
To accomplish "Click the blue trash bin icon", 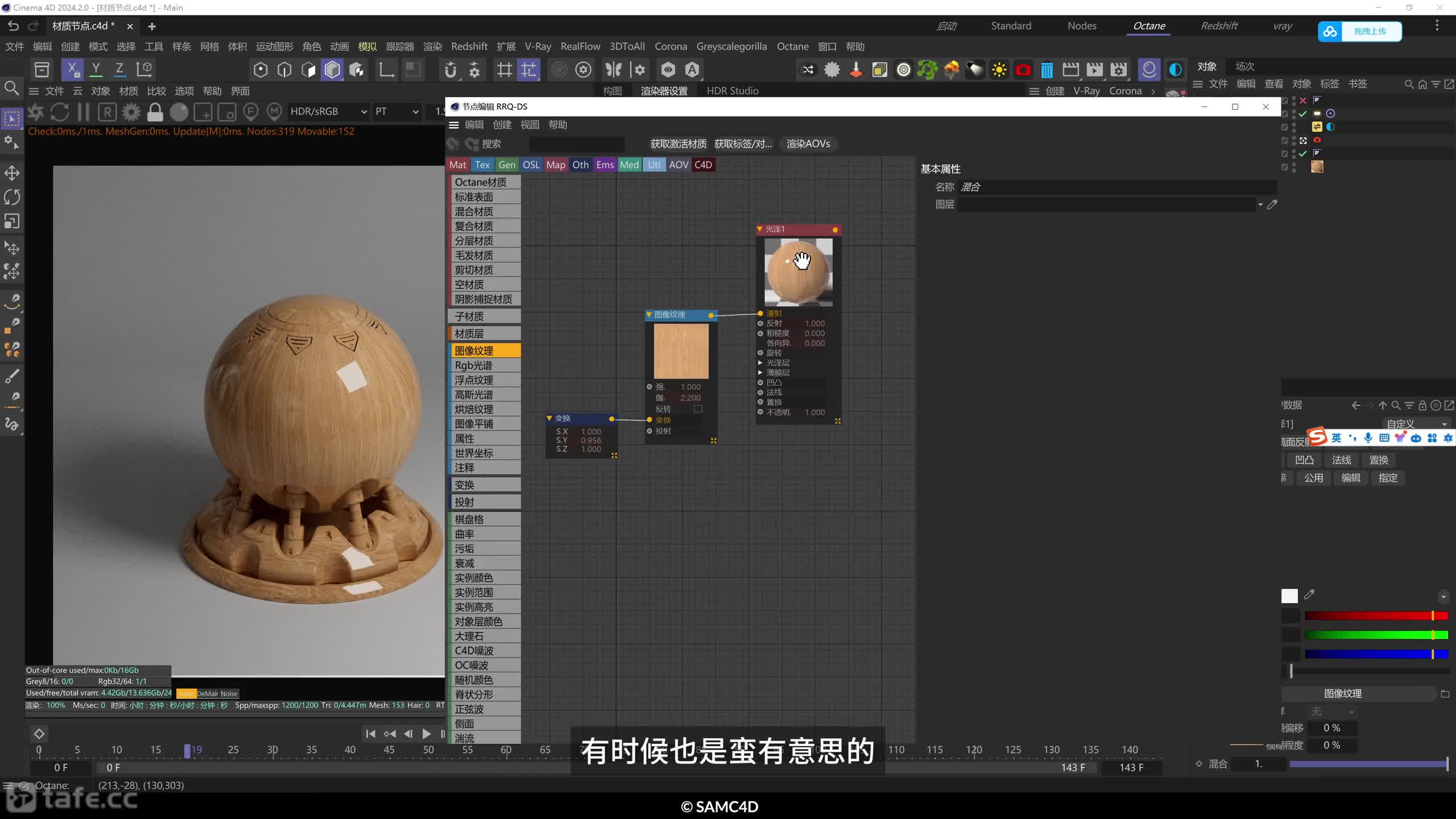I will tap(1046, 70).
